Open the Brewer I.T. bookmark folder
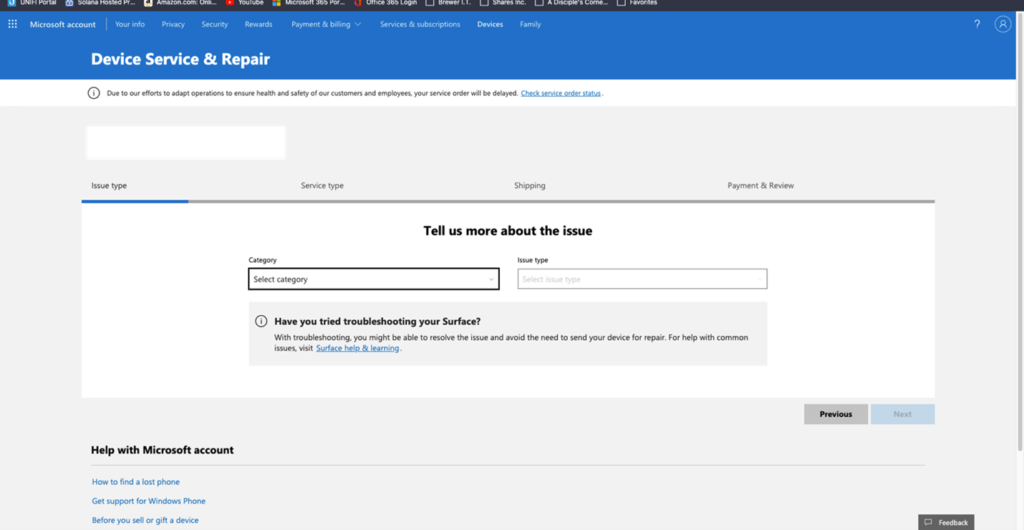 pyautogui.click(x=448, y=3)
